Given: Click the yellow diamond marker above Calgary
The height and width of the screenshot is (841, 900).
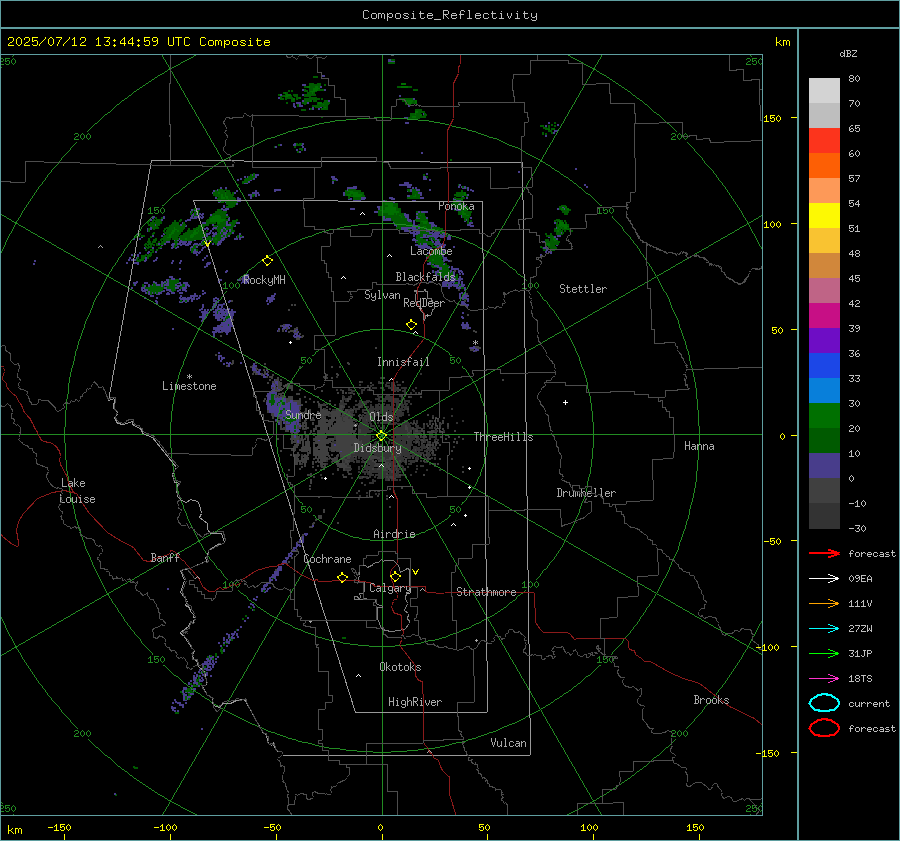Looking at the screenshot, I should point(395,576).
